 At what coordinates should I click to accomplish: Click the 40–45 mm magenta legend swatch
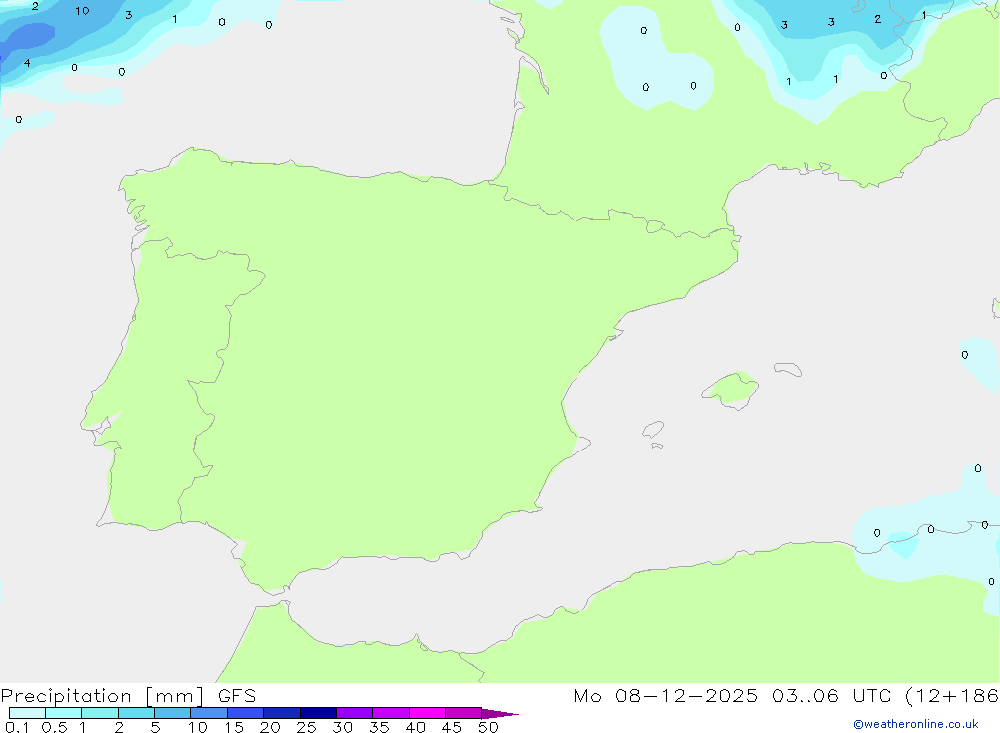(x=427, y=713)
